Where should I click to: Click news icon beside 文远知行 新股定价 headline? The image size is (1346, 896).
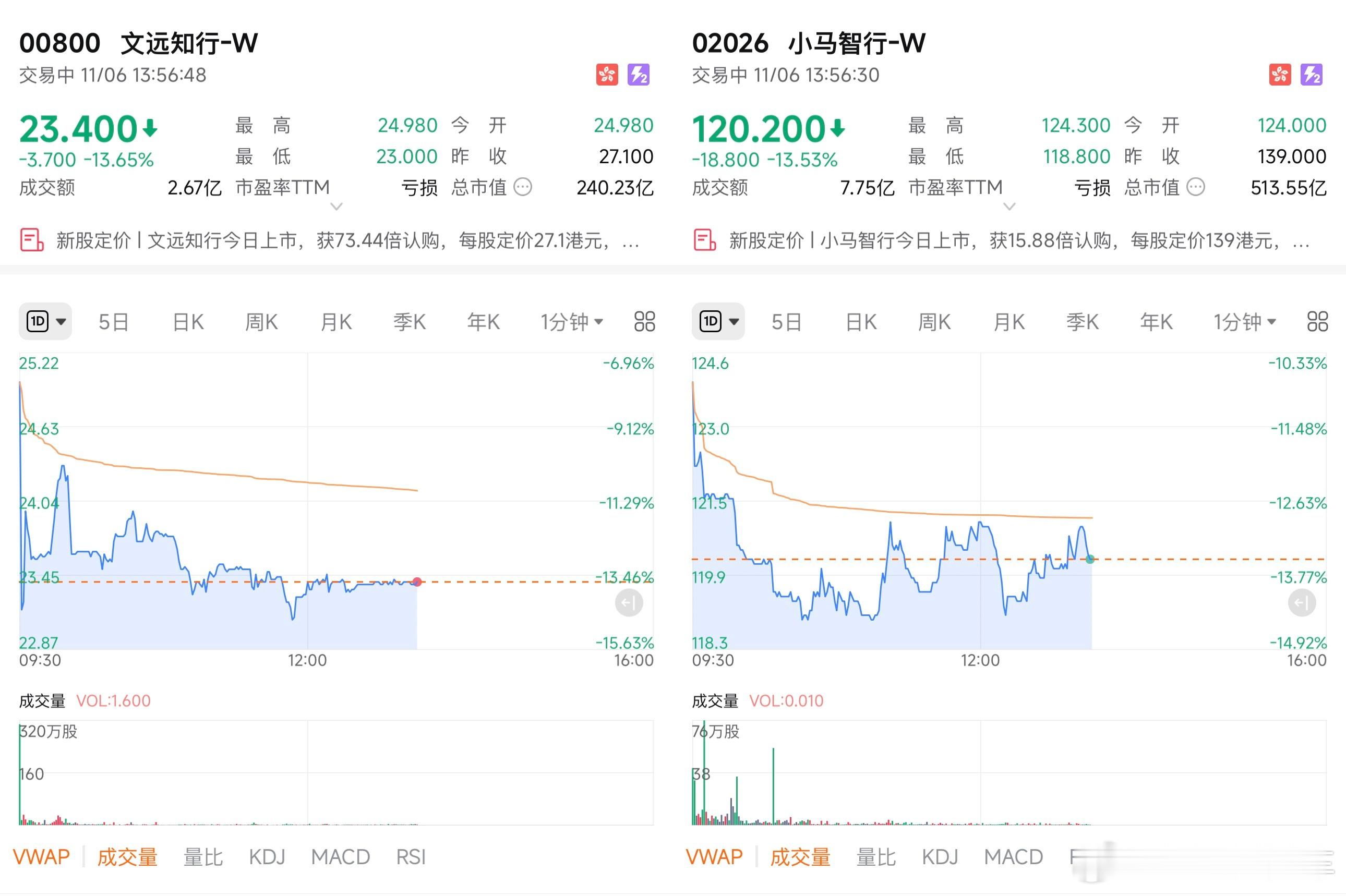click(x=32, y=240)
